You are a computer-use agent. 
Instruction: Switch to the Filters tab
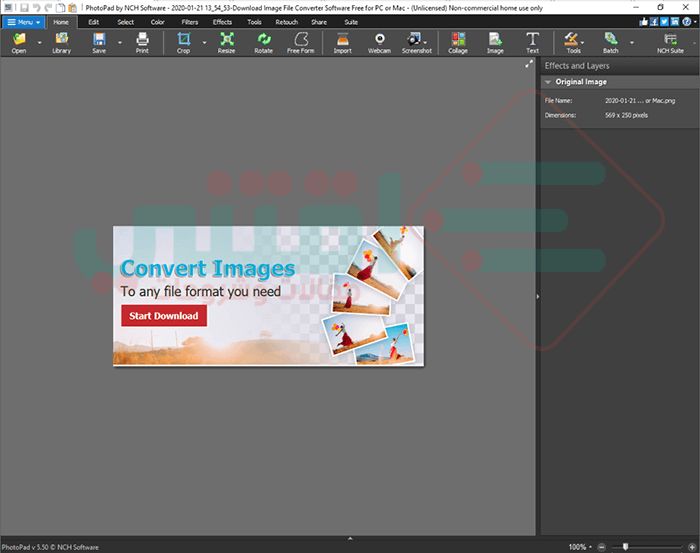(190, 22)
